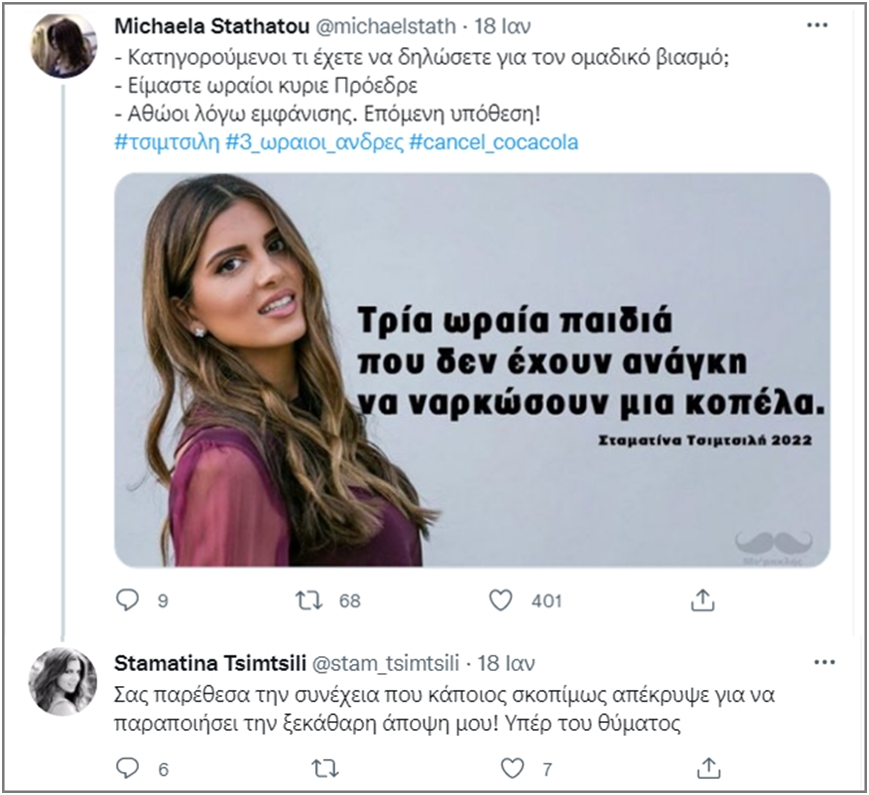Like Michaela Stathatou's tweet
The width and height of the screenshot is (869, 795).
pyautogui.click(x=500, y=600)
